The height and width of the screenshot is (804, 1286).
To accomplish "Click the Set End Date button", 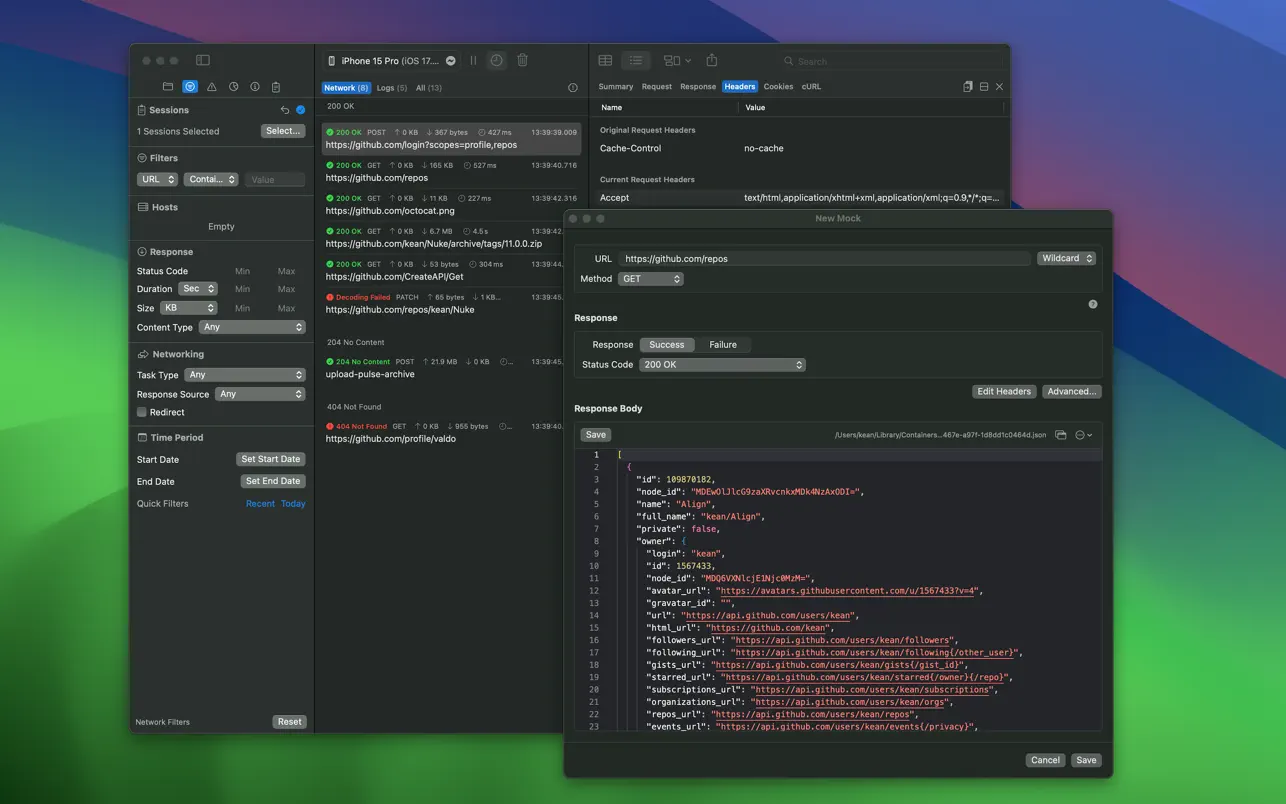I will pyautogui.click(x=273, y=481).
